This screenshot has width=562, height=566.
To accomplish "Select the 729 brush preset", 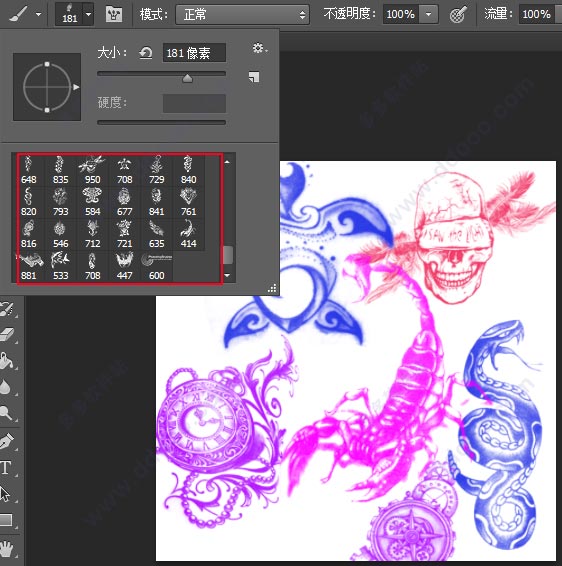I will pos(156,170).
